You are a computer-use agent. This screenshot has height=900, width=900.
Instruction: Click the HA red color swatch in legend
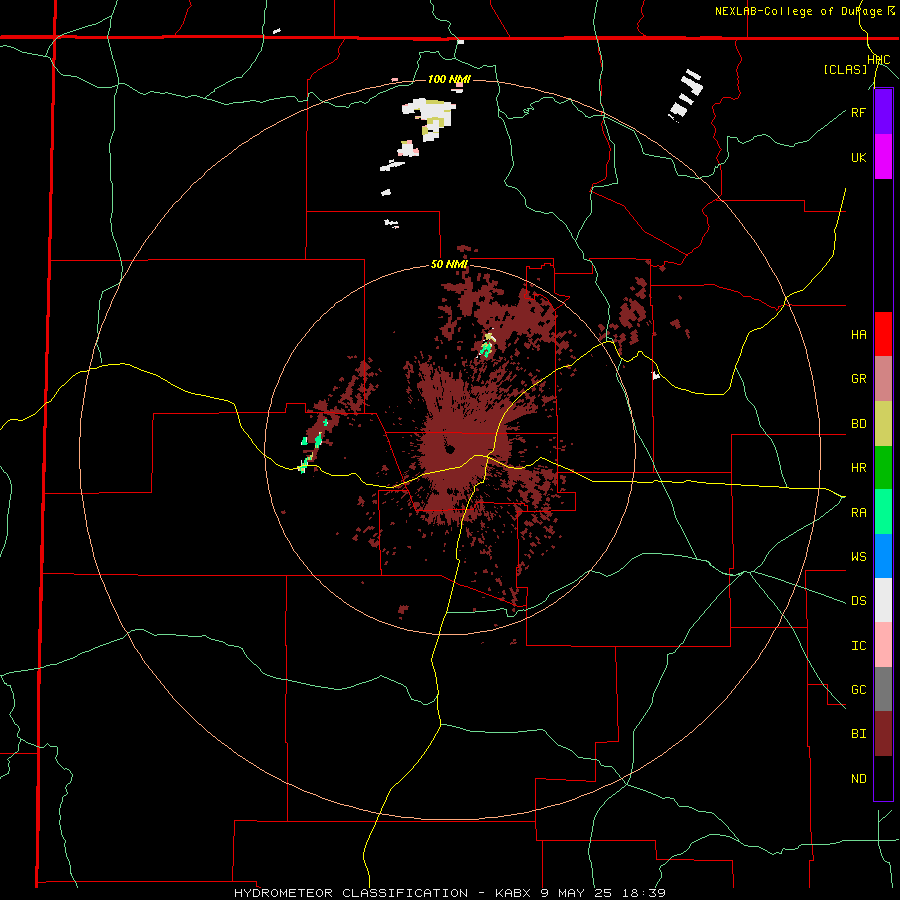click(883, 334)
